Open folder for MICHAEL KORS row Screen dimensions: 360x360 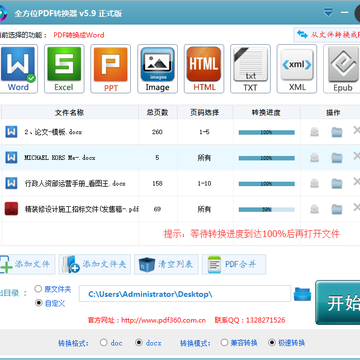click(x=337, y=157)
